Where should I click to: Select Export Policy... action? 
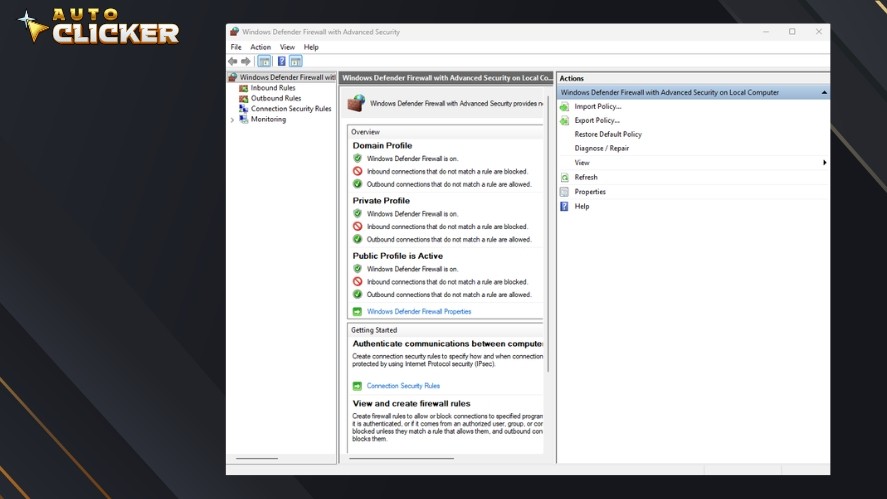[597, 121]
